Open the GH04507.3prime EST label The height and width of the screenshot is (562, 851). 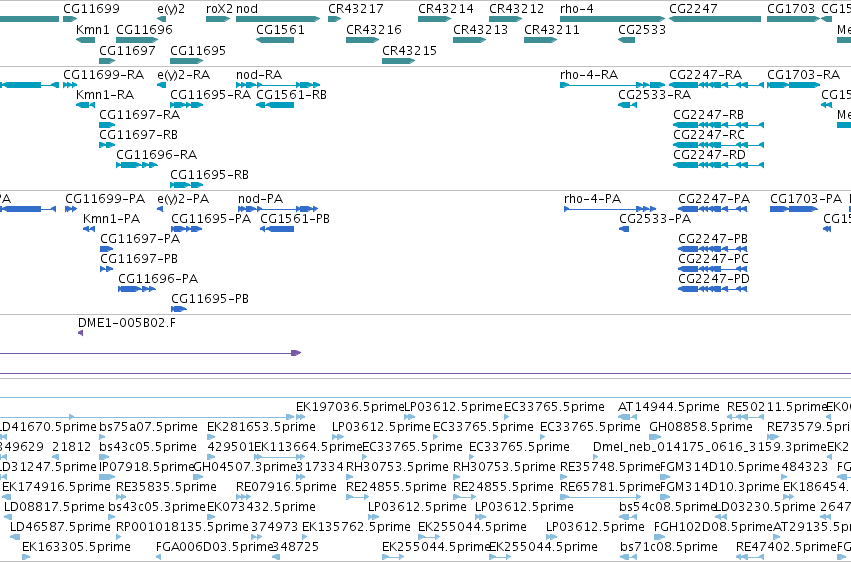[245, 467]
